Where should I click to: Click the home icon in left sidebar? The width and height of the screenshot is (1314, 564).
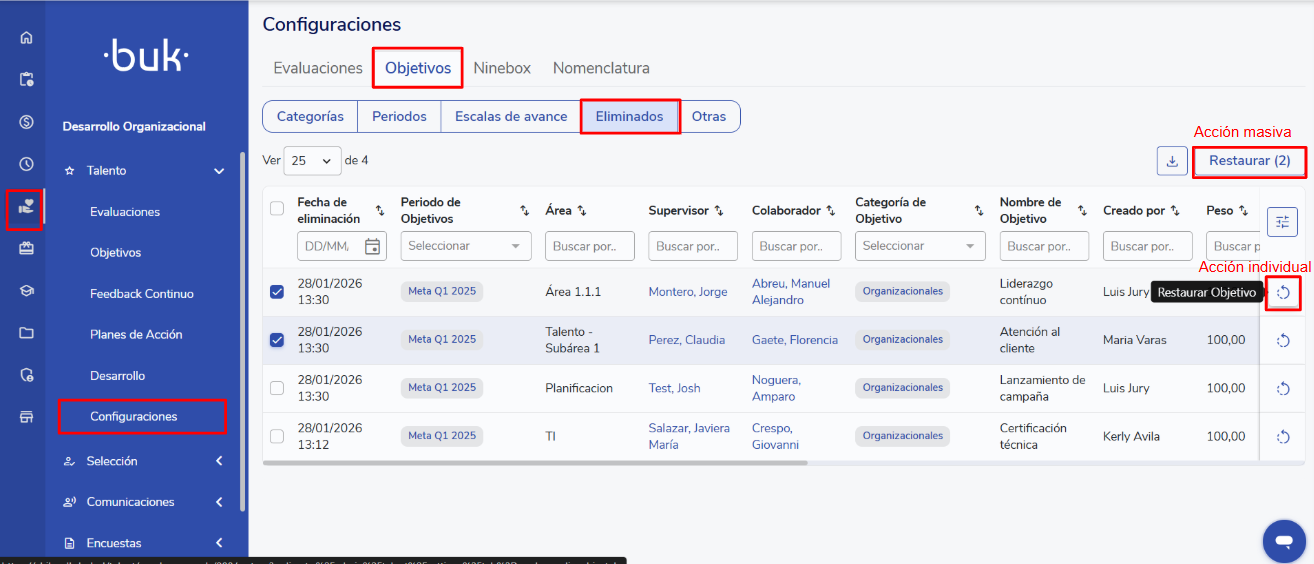pyautogui.click(x=26, y=38)
